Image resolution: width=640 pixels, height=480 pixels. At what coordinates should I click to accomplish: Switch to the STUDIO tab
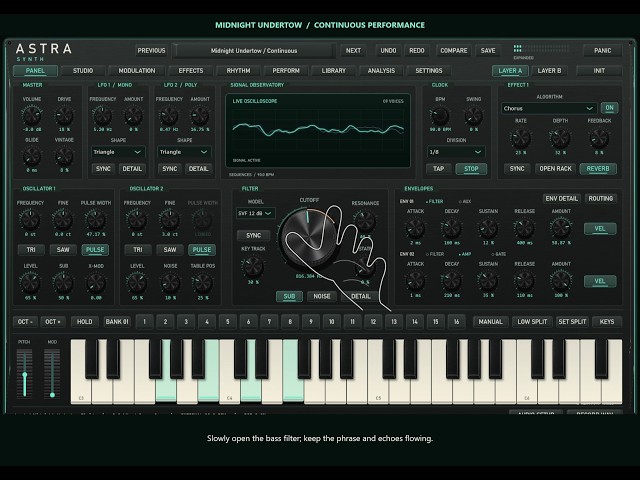(x=83, y=71)
